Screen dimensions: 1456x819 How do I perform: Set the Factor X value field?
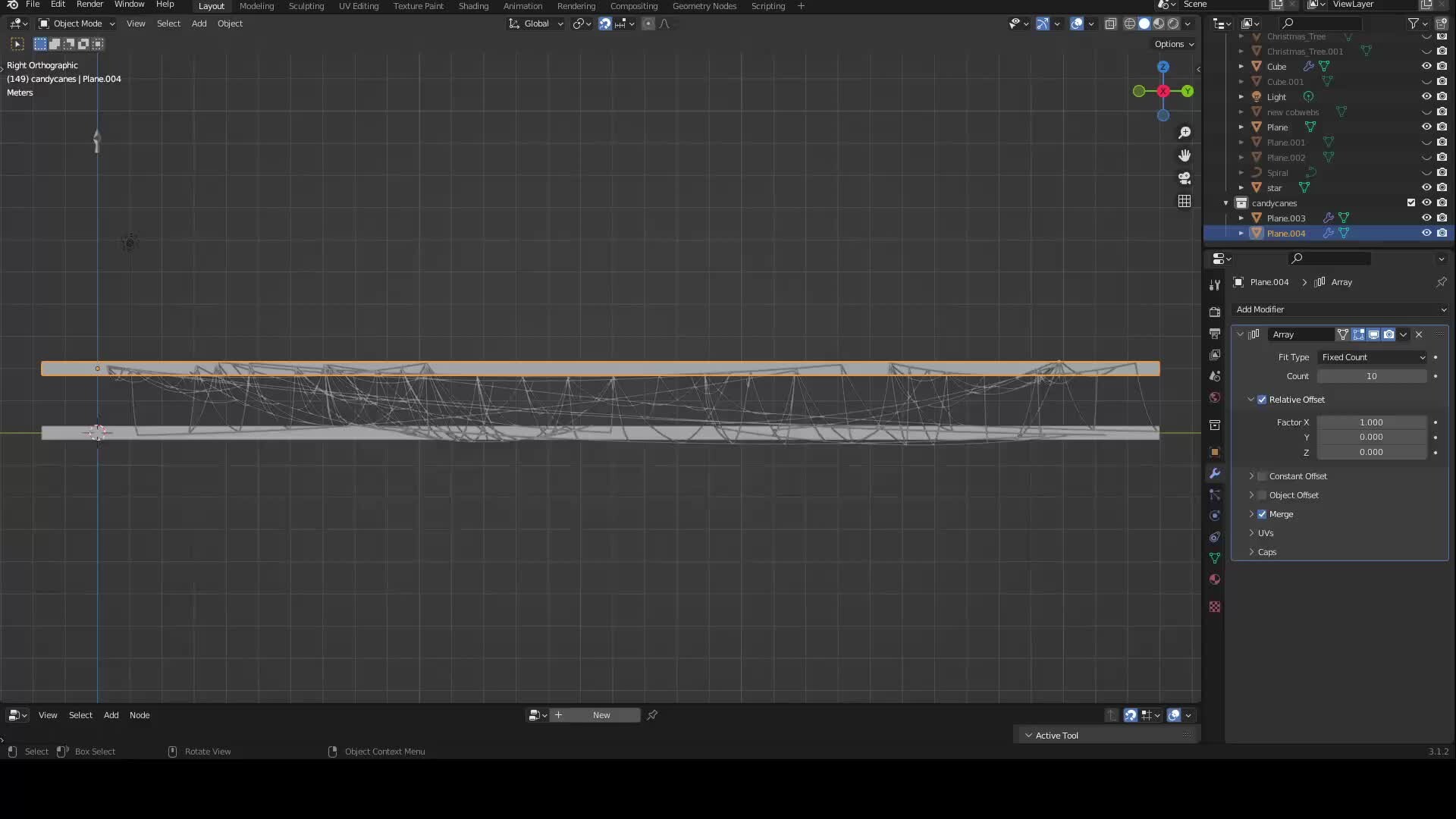click(x=1371, y=422)
